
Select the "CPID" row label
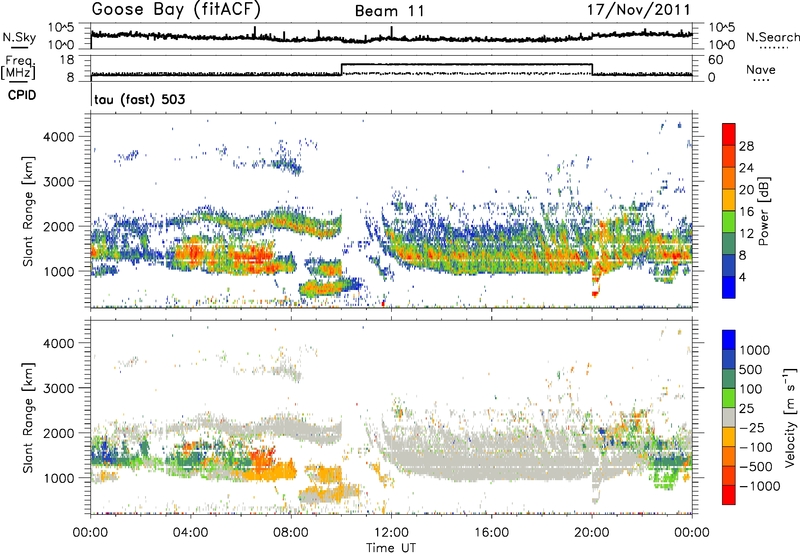(x=22, y=95)
